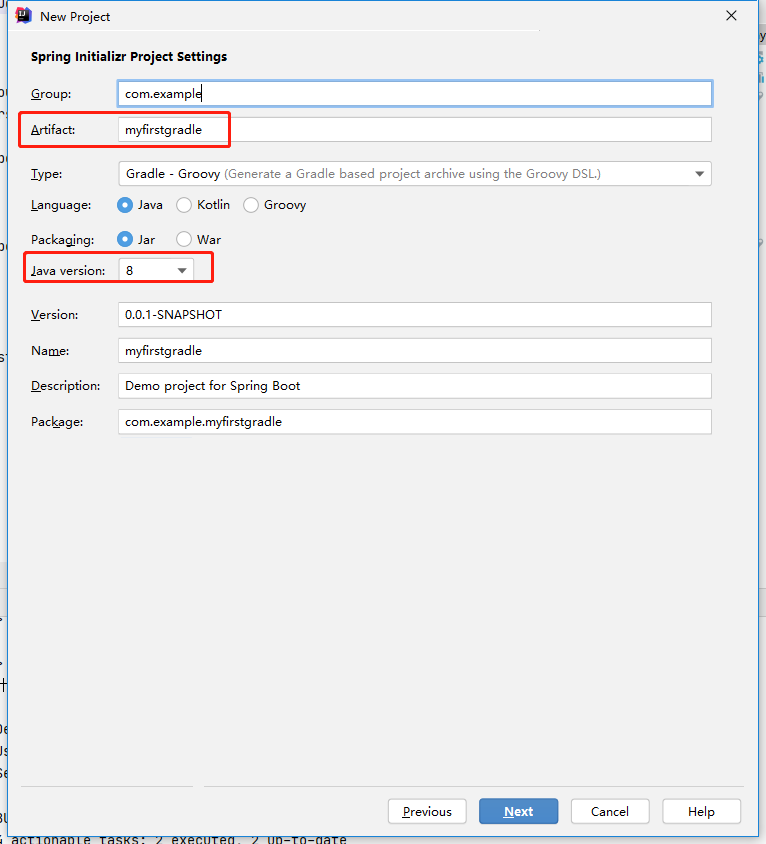Click the Language: label
This screenshot has width=766, height=844.
61,205
